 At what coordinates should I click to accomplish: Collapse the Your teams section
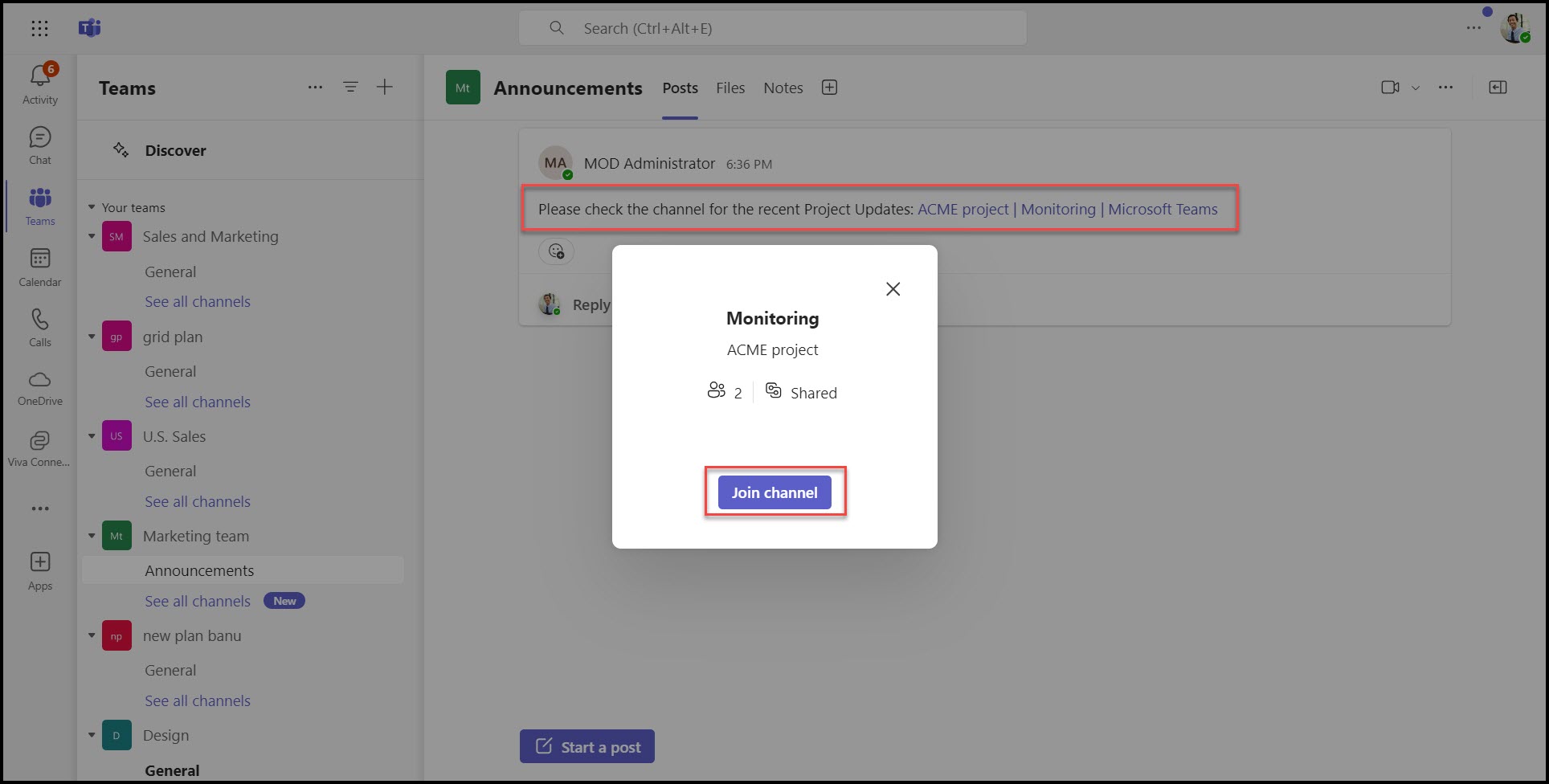point(92,207)
